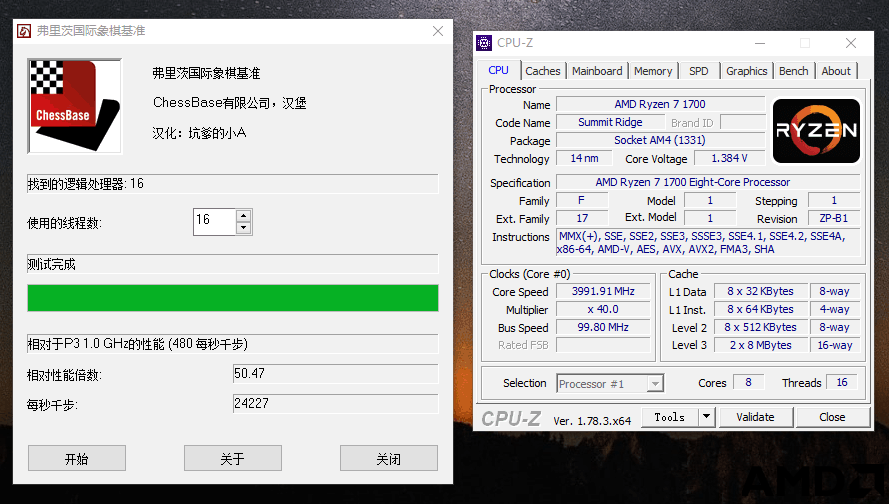889x504 pixels.
Task: Click the CPU-Z title bar app icon
Action: 484,43
